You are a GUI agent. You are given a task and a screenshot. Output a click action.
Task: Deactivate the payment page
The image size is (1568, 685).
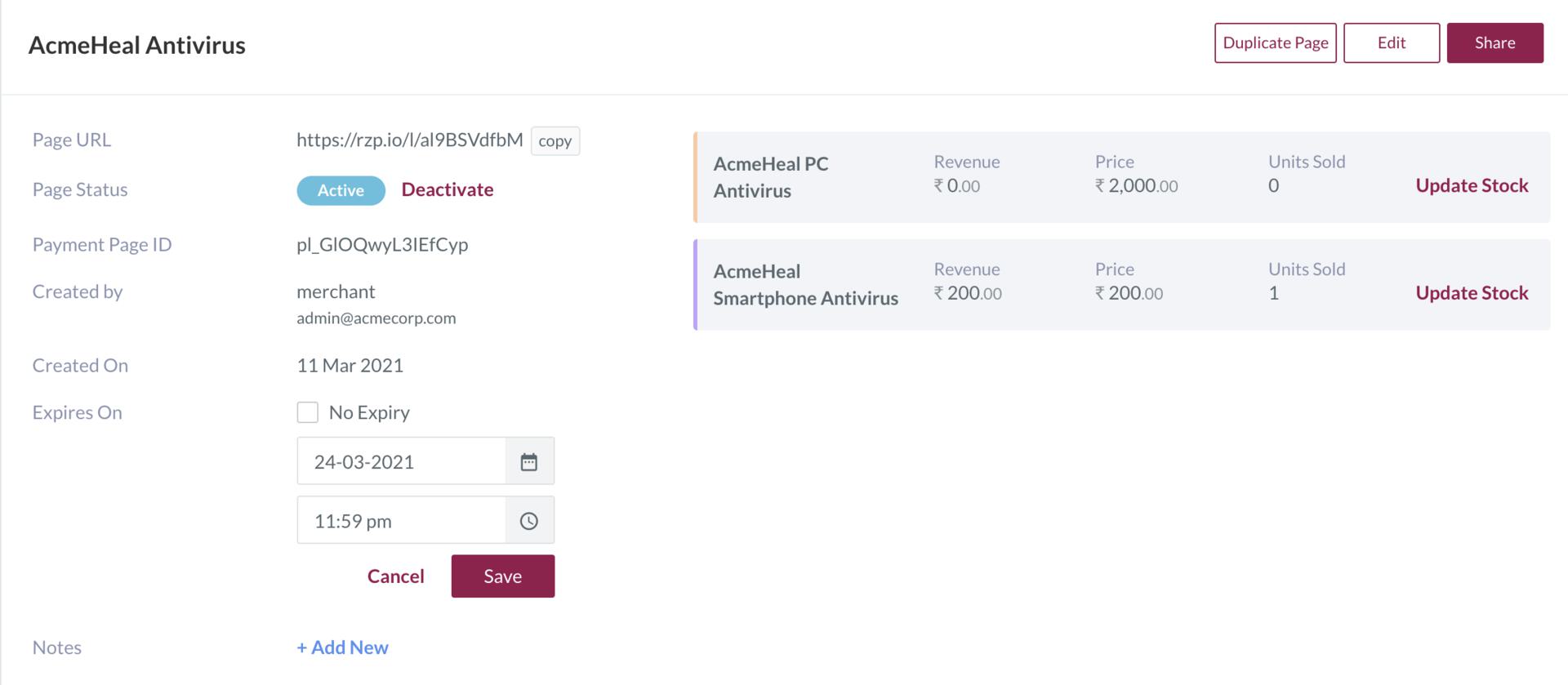[x=448, y=189]
